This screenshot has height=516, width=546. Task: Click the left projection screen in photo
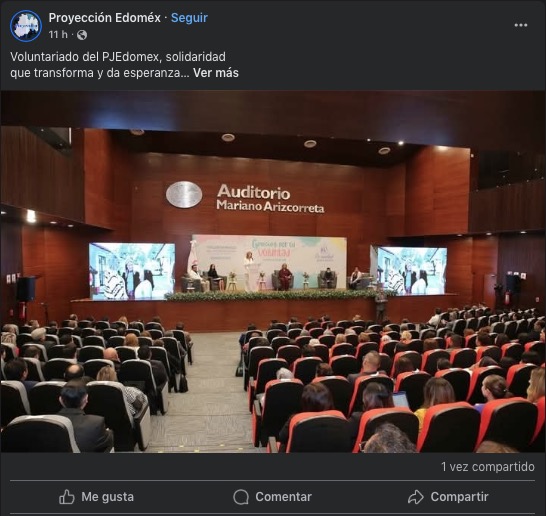(132, 271)
